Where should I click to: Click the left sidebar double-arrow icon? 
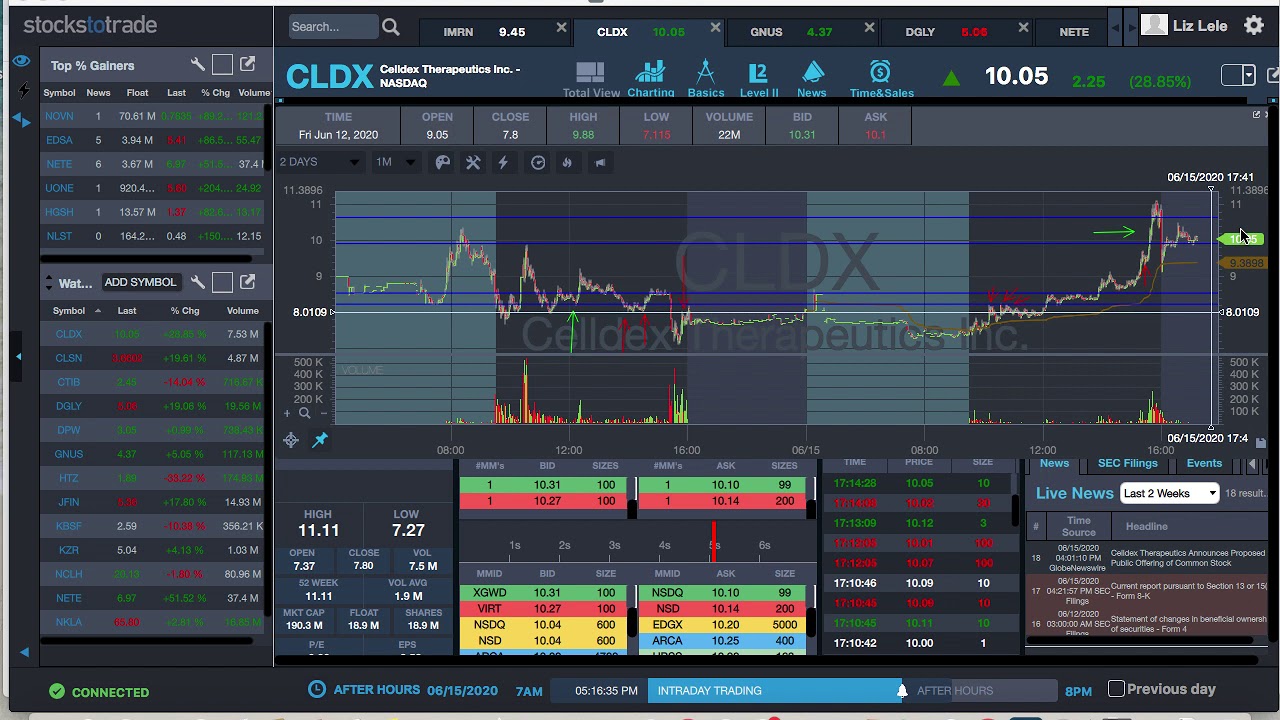tap(22, 120)
